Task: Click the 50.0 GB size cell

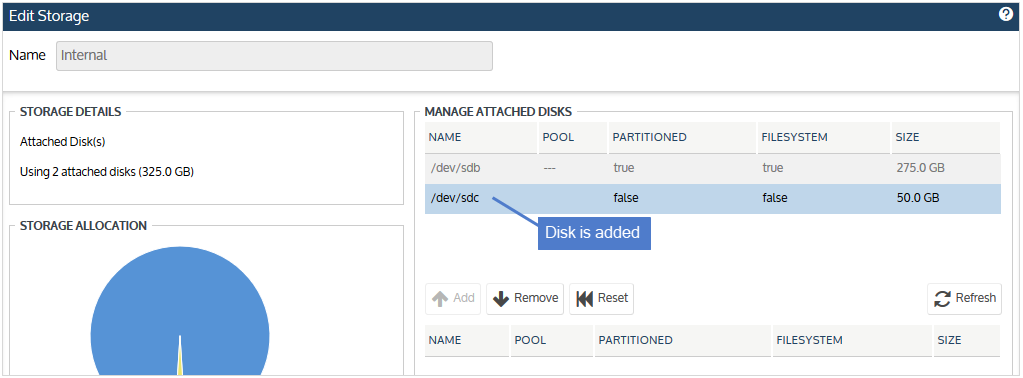Action: tap(918, 198)
